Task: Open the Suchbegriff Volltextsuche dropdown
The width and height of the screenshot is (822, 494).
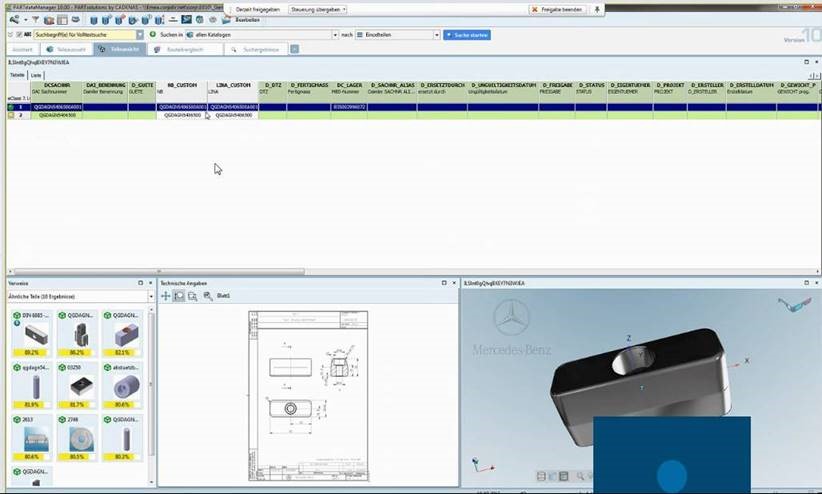Action: [x=140, y=35]
